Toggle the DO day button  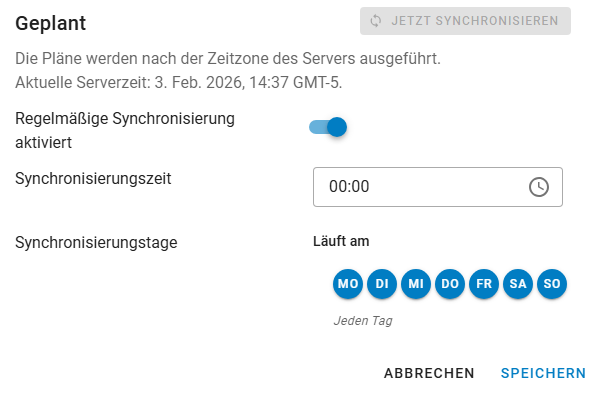tap(450, 284)
